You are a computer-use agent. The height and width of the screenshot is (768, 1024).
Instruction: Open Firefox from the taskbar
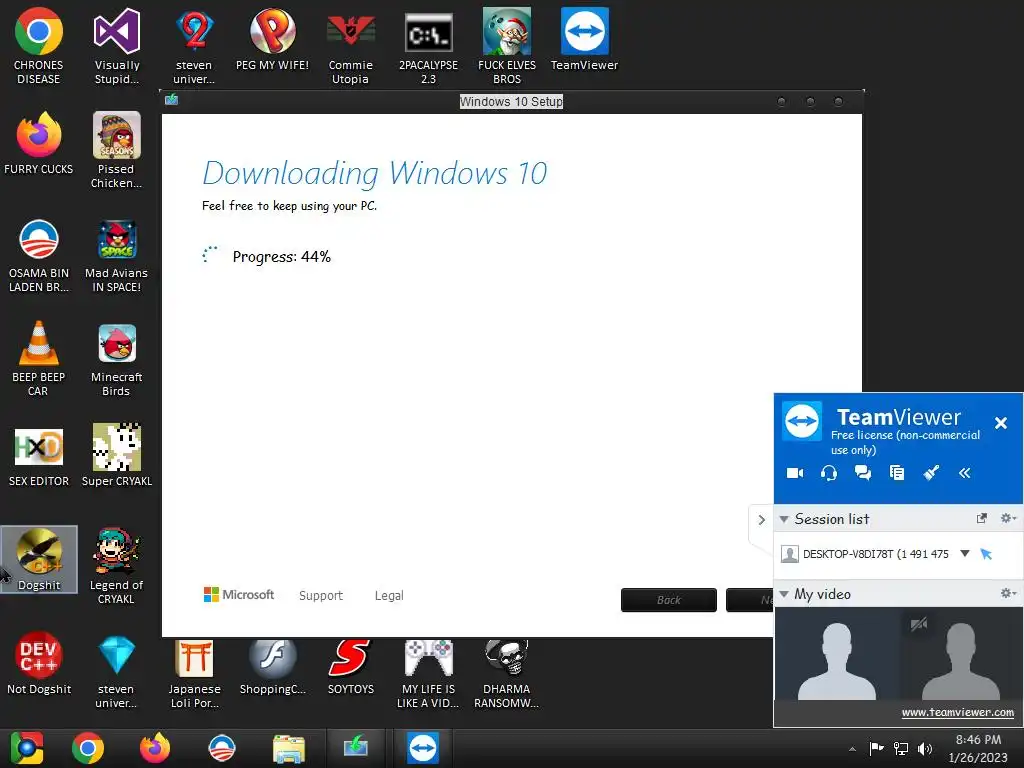click(155, 748)
